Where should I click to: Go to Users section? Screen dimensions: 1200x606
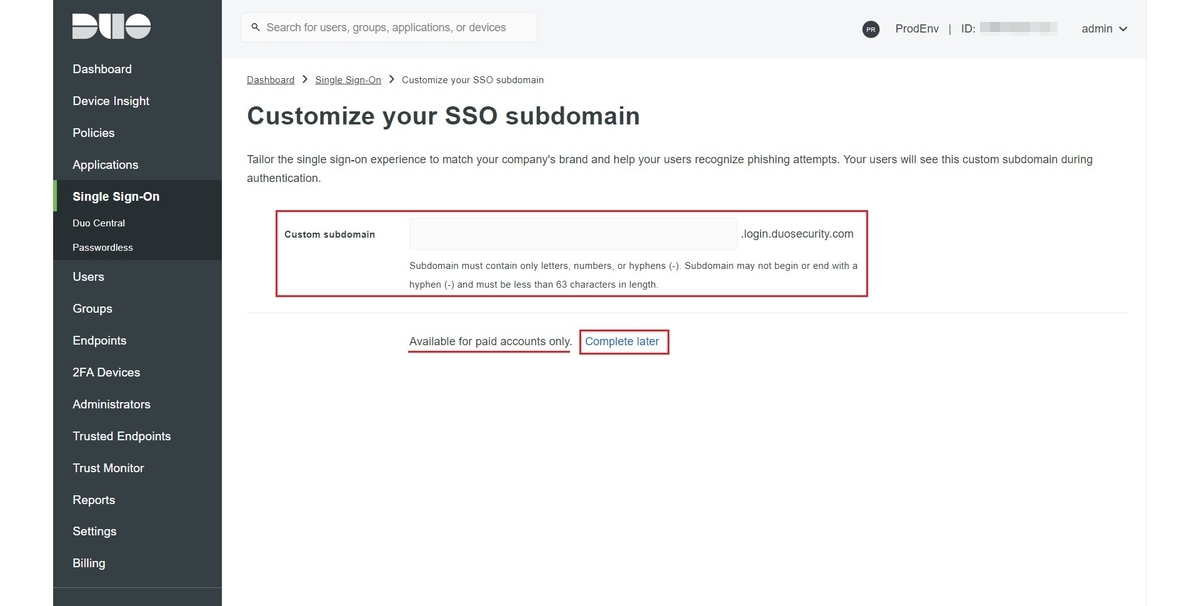[88, 277]
